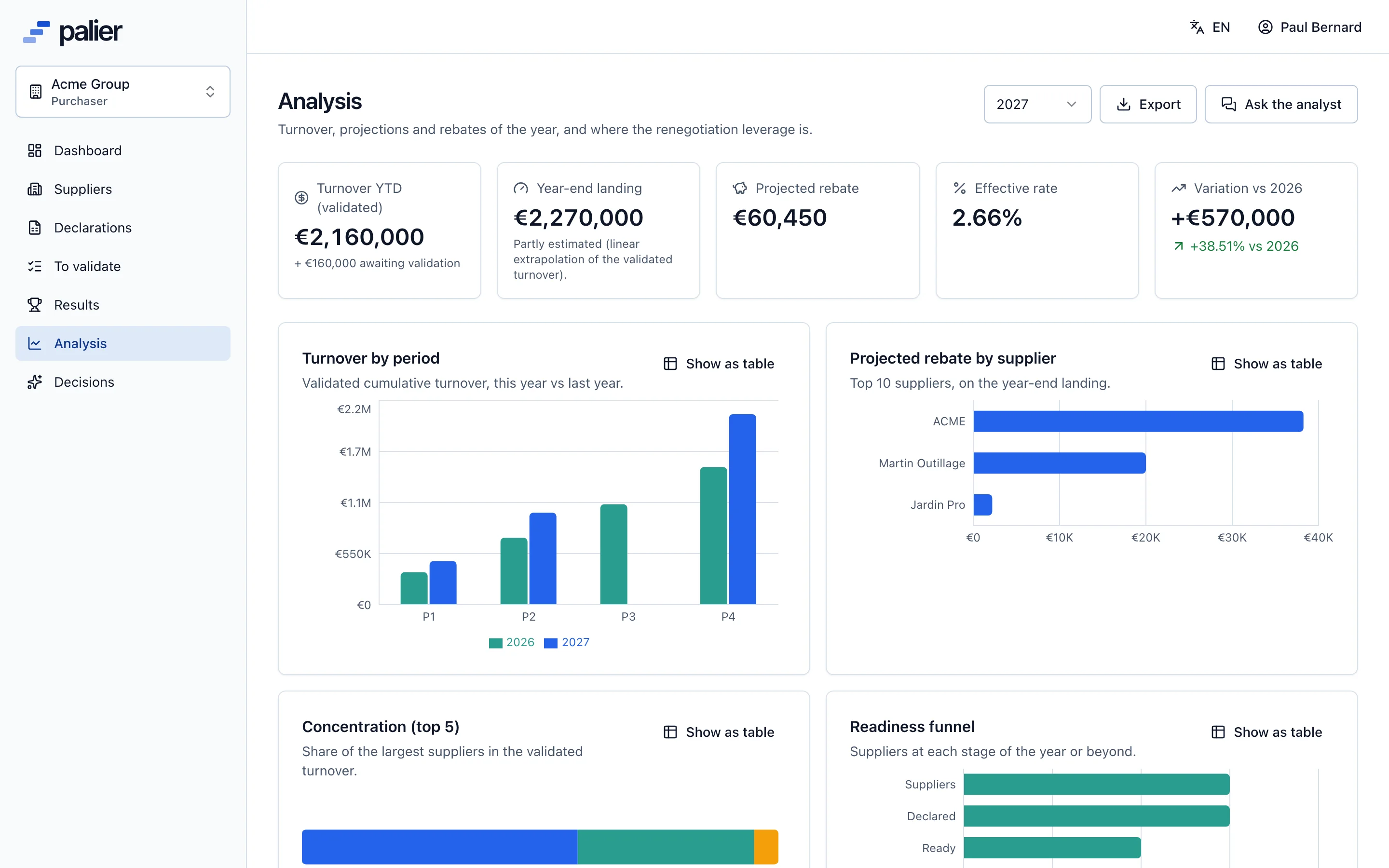Click the blue segment of concentration bar

tap(440, 847)
